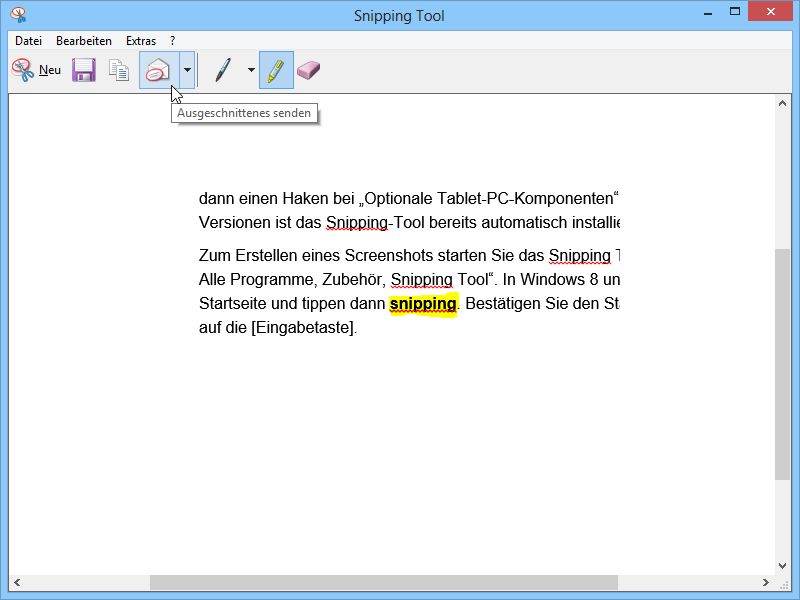Click the text "Zum Erstellen eines Screenshots"
Image resolution: width=800 pixels, height=600 pixels.
(316, 255)
